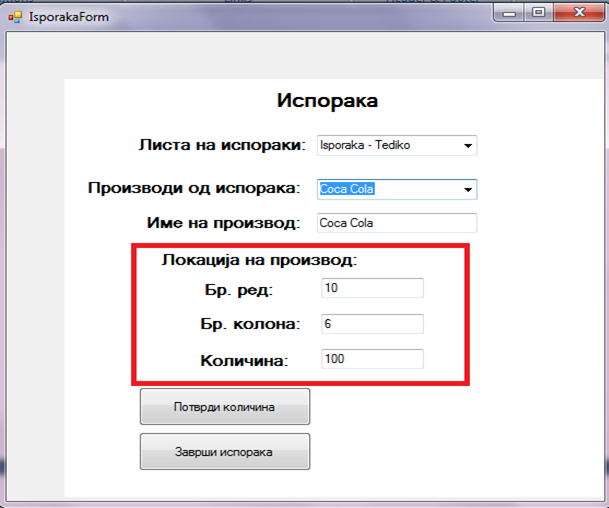Image resolution: width=609 pixels, height=508 pixels.
Task: Maximize the IsporakaForm window
Action: 540,13
